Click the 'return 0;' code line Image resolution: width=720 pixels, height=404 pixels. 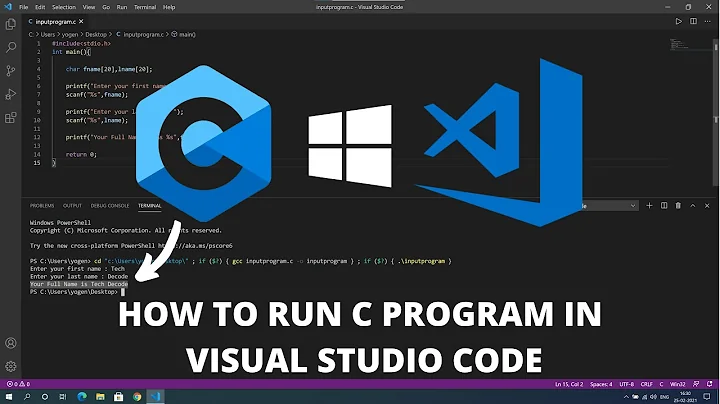click(81, 154)
